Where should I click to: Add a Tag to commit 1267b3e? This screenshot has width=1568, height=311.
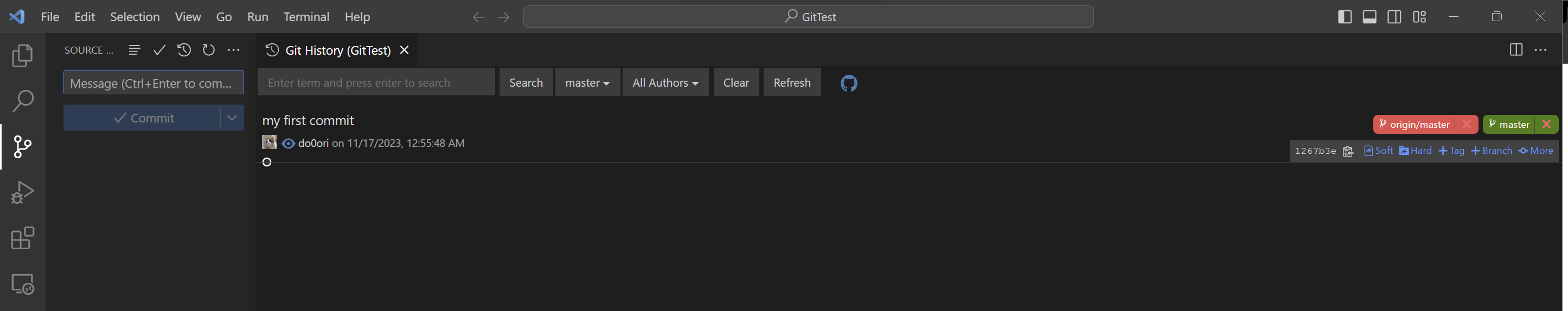pos(1451,151)
